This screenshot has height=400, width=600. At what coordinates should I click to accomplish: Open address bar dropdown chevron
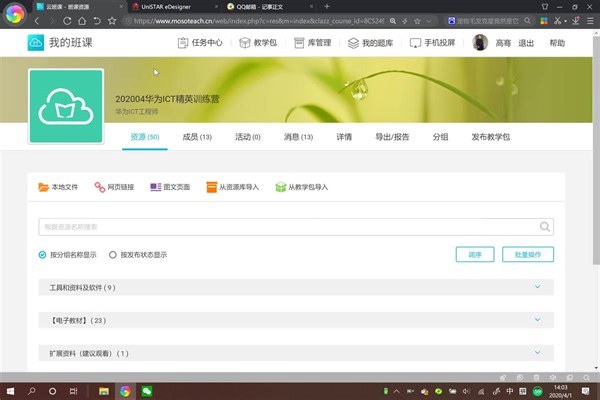pos(429,21)
